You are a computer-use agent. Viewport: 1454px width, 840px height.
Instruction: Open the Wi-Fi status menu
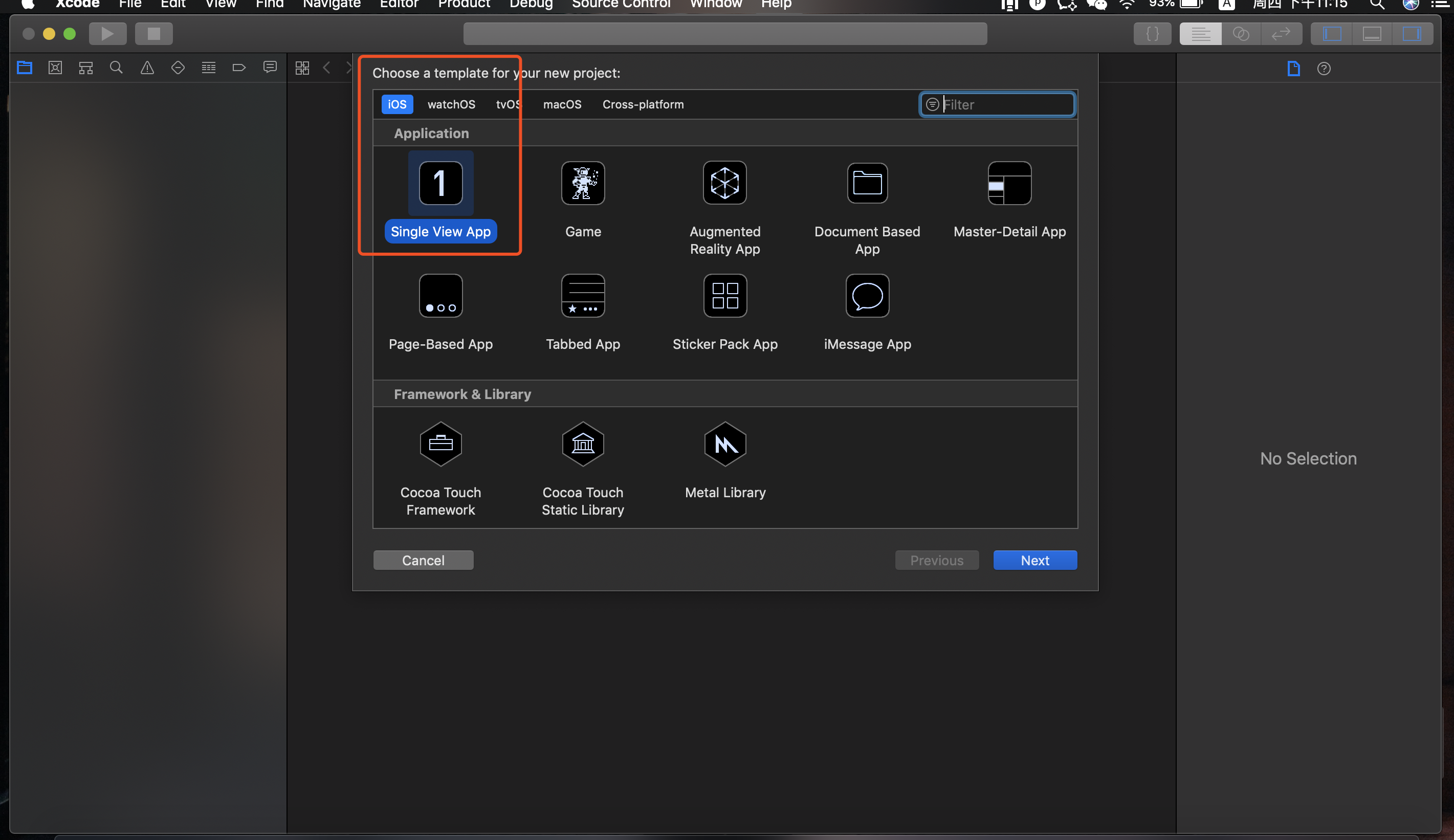coord(1126,4)
